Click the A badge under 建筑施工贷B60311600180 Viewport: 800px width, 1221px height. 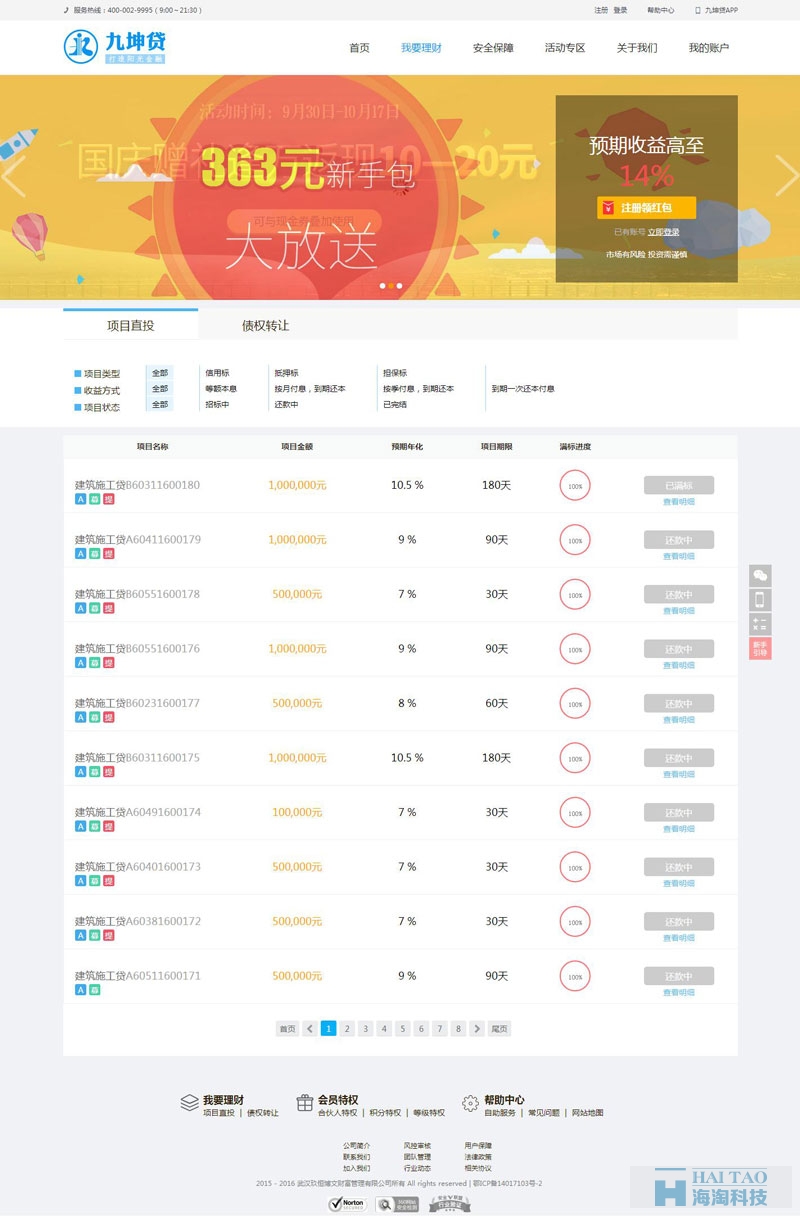pyautogui.click(x=80, y=499)
